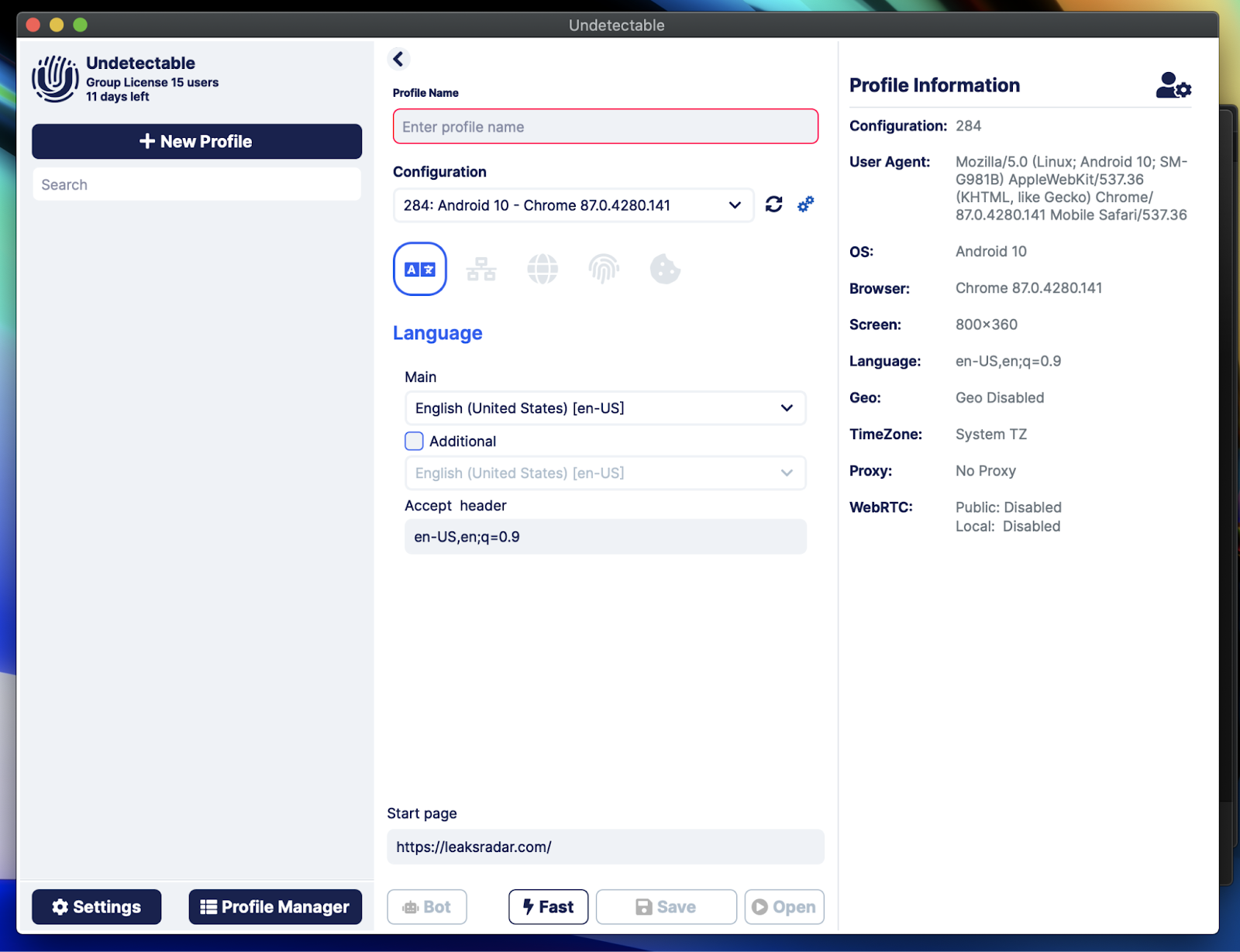Switch to the globe geolocation tab

pos(542,269)
